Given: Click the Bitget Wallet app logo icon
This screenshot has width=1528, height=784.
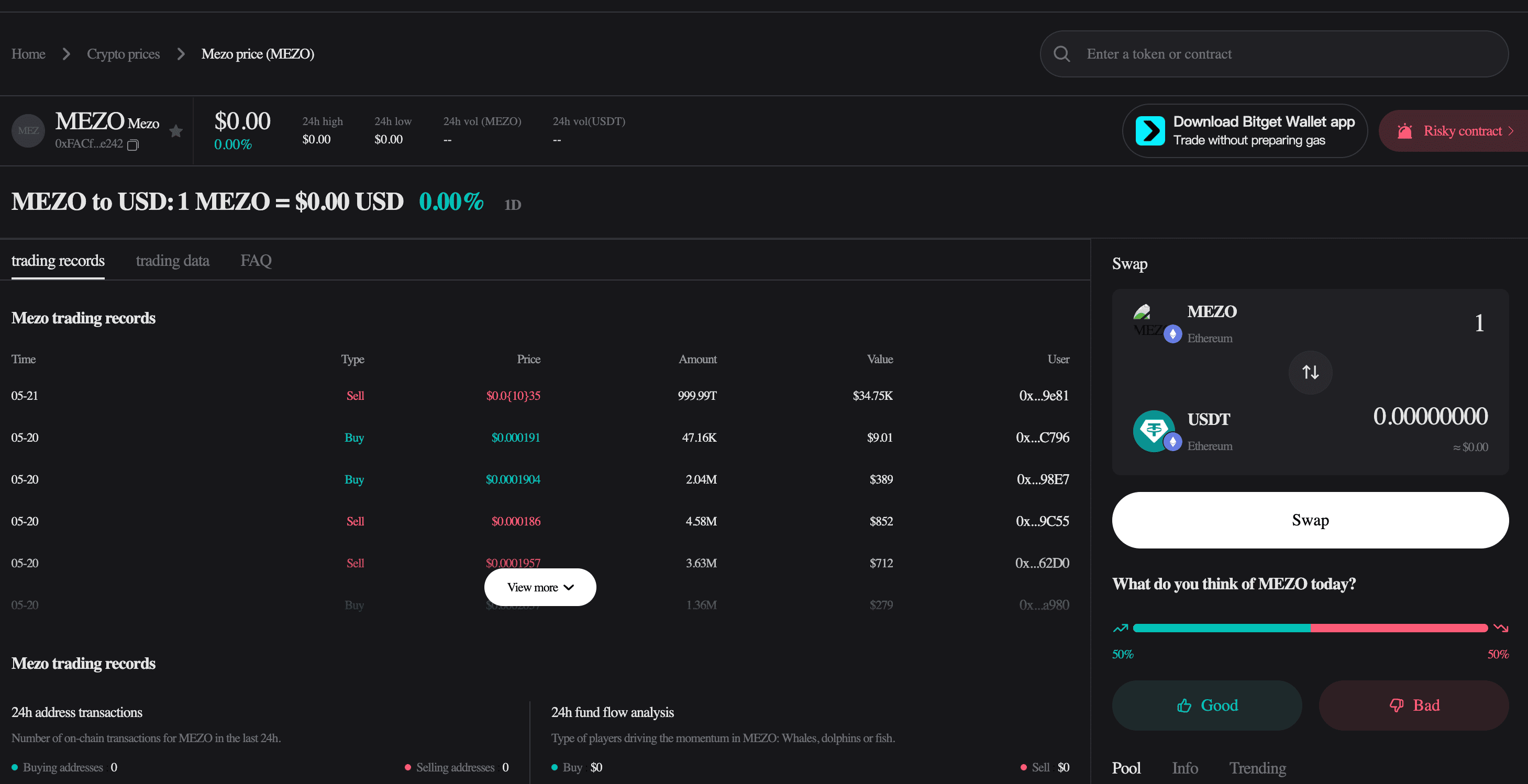Looking at the screenshot, I should click(x=1149, y=130).
